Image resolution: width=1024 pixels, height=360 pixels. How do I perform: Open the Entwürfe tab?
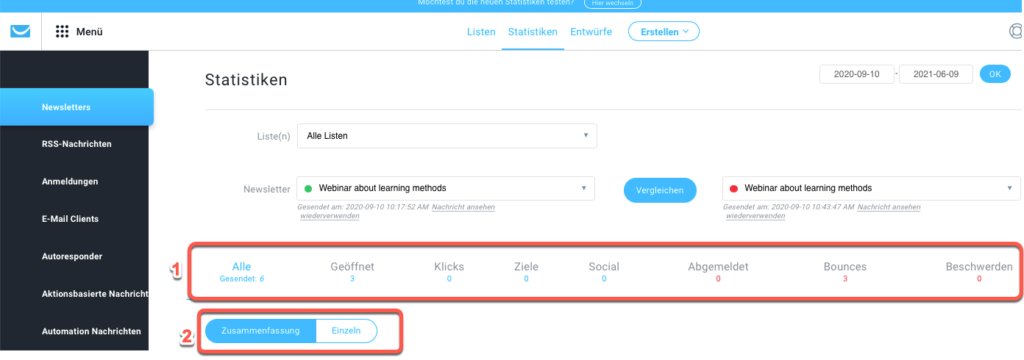(591, 31)
